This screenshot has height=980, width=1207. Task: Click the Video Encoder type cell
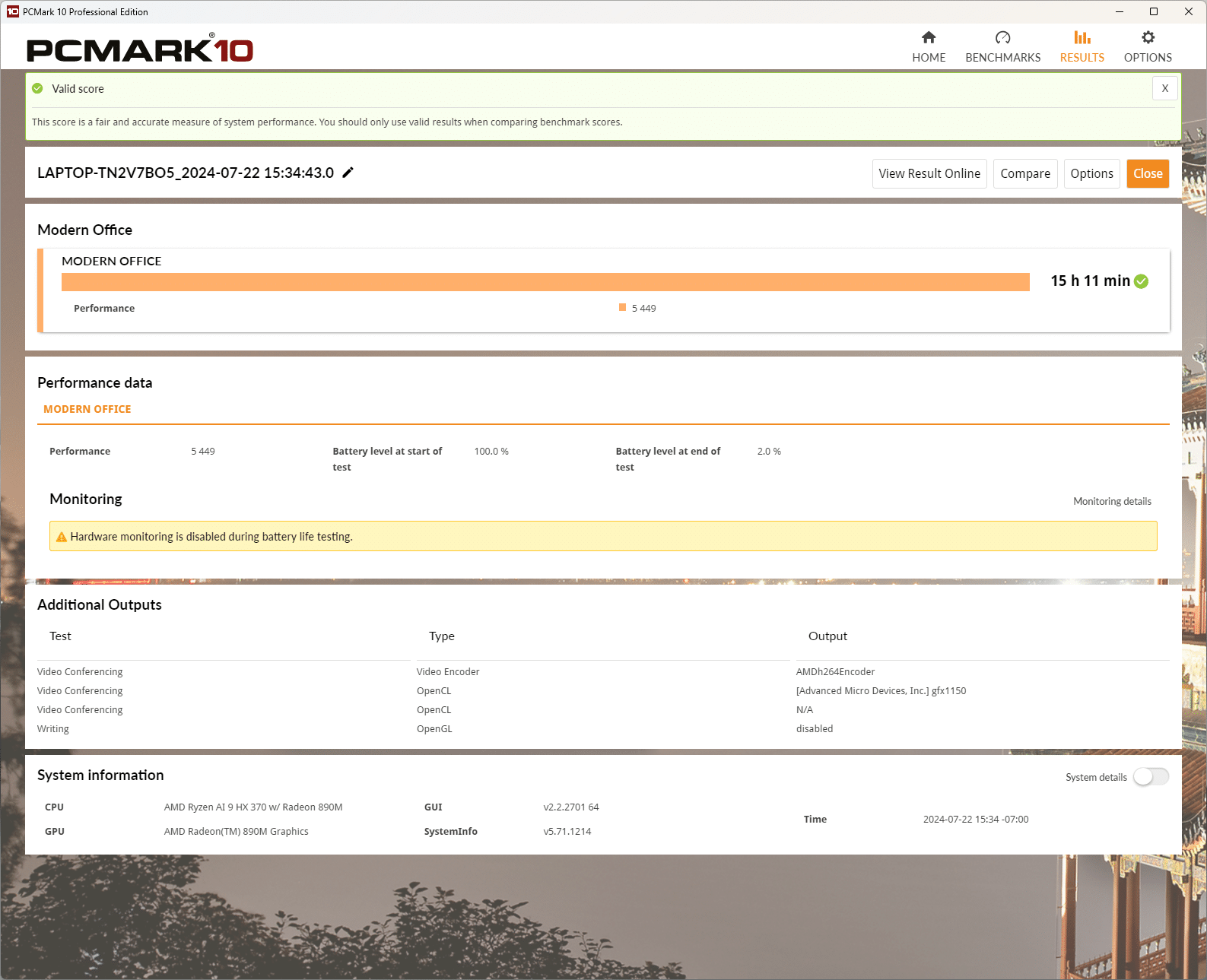(448, 671)
